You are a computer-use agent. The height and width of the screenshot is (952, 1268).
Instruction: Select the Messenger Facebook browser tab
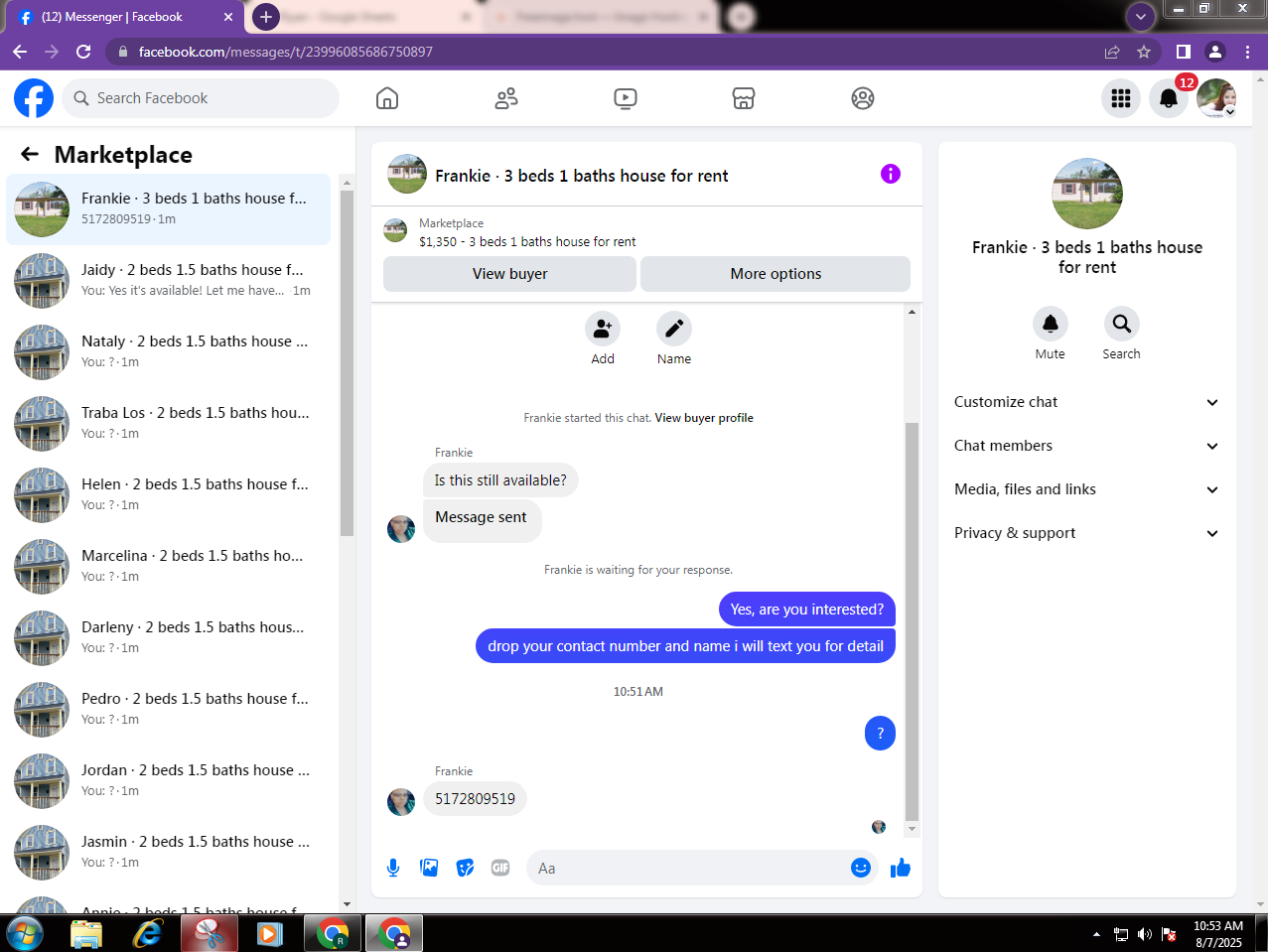pyautogui.click(x=124, y=17)
